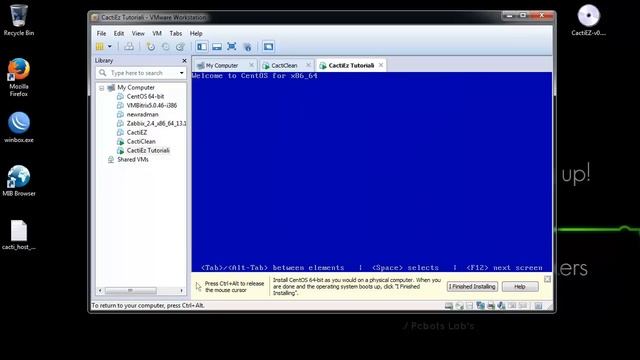Click the library horizontal scrollbar thumb
Viewport: 640px width, 360px height.
[x=131, y=291]
